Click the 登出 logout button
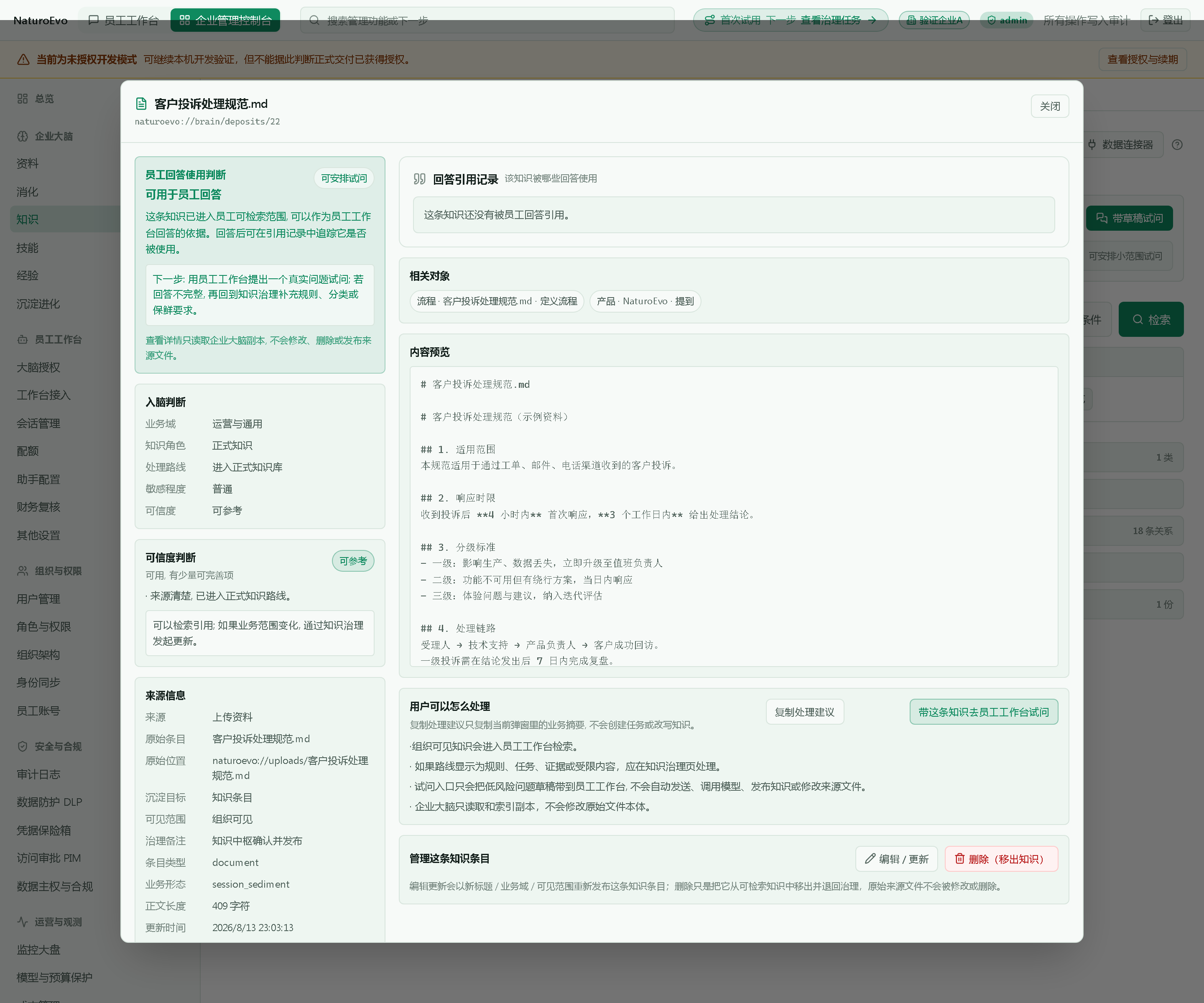This screenshot has width=1204, height=1003. tap(1165, 20)
